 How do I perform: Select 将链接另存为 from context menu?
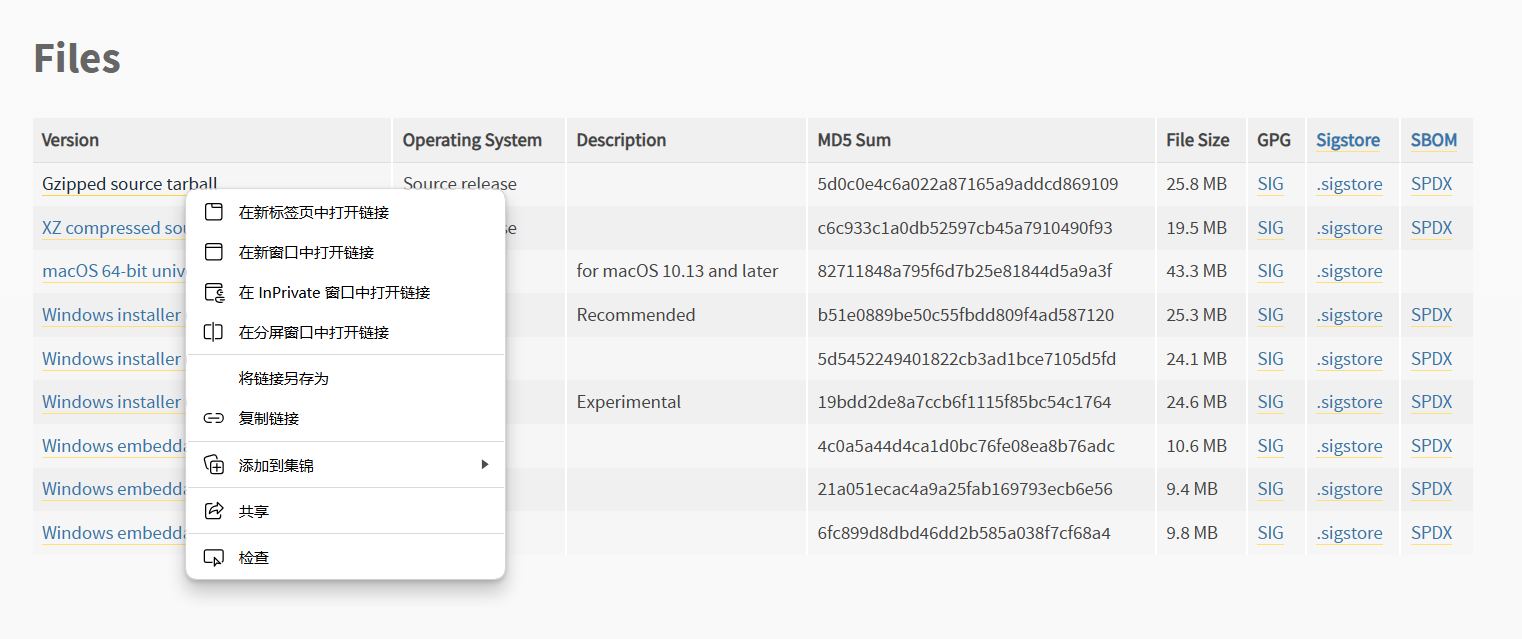coord(283,378)
